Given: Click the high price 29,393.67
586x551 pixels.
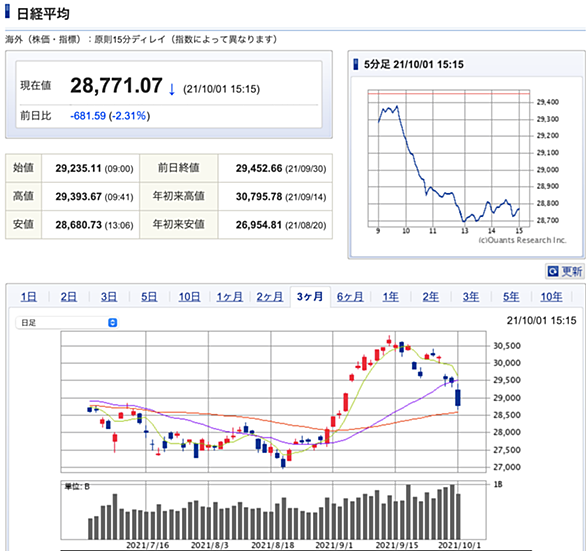Looking at the screenshot, I should pyautogui.click(x=78, y=197).
